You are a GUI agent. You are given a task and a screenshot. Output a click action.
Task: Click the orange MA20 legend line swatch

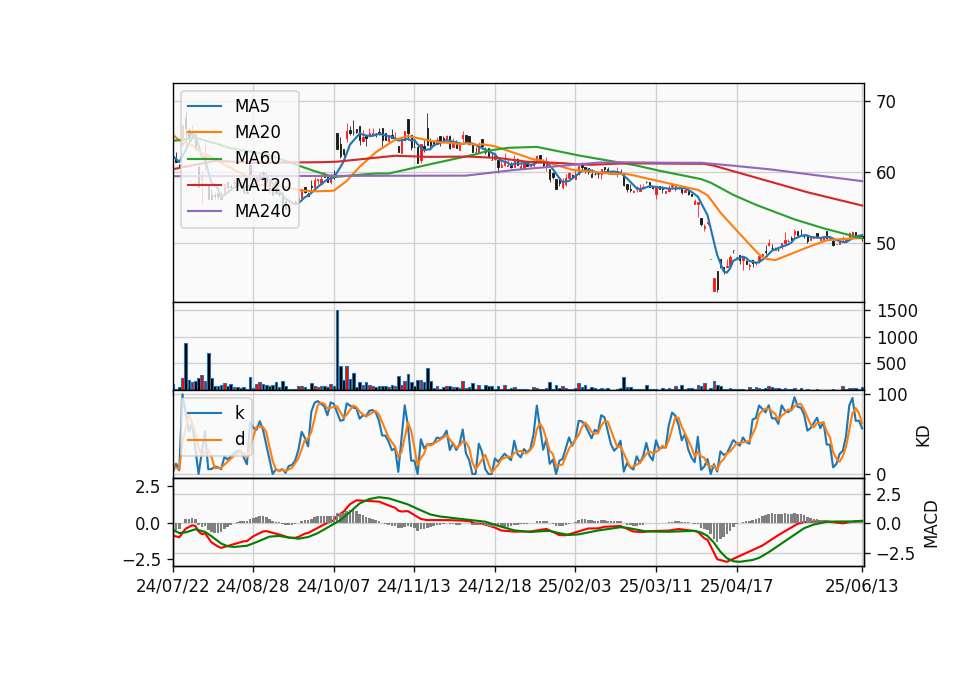pos(204,132)
